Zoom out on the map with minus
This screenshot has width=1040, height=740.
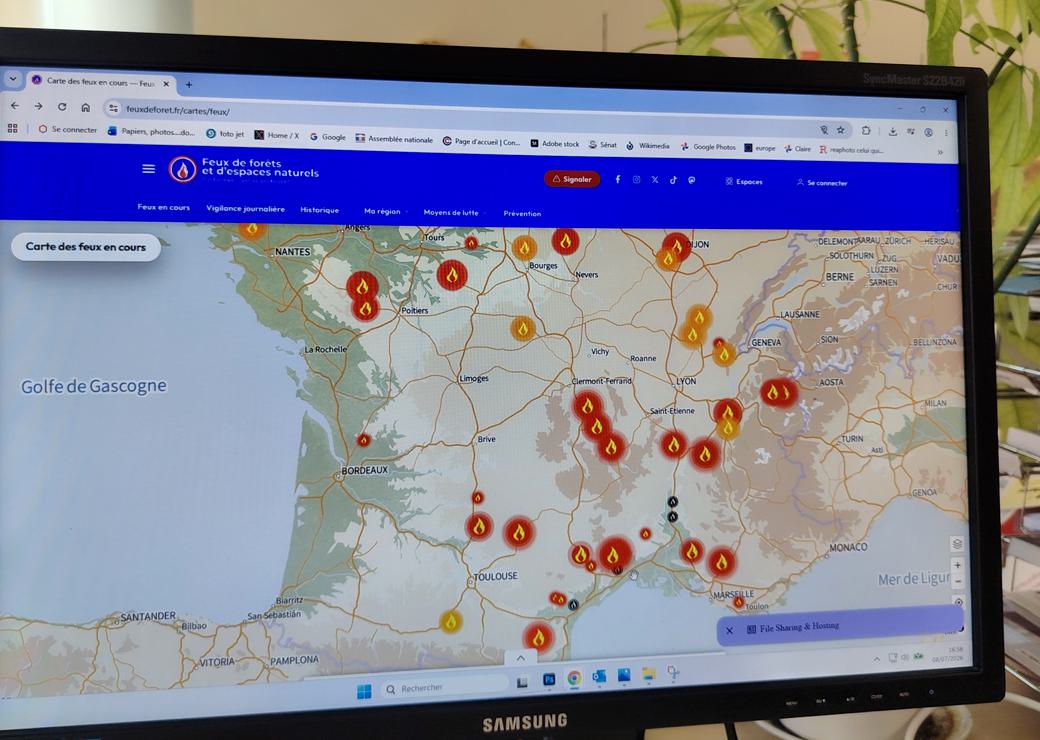click(958, 582)
